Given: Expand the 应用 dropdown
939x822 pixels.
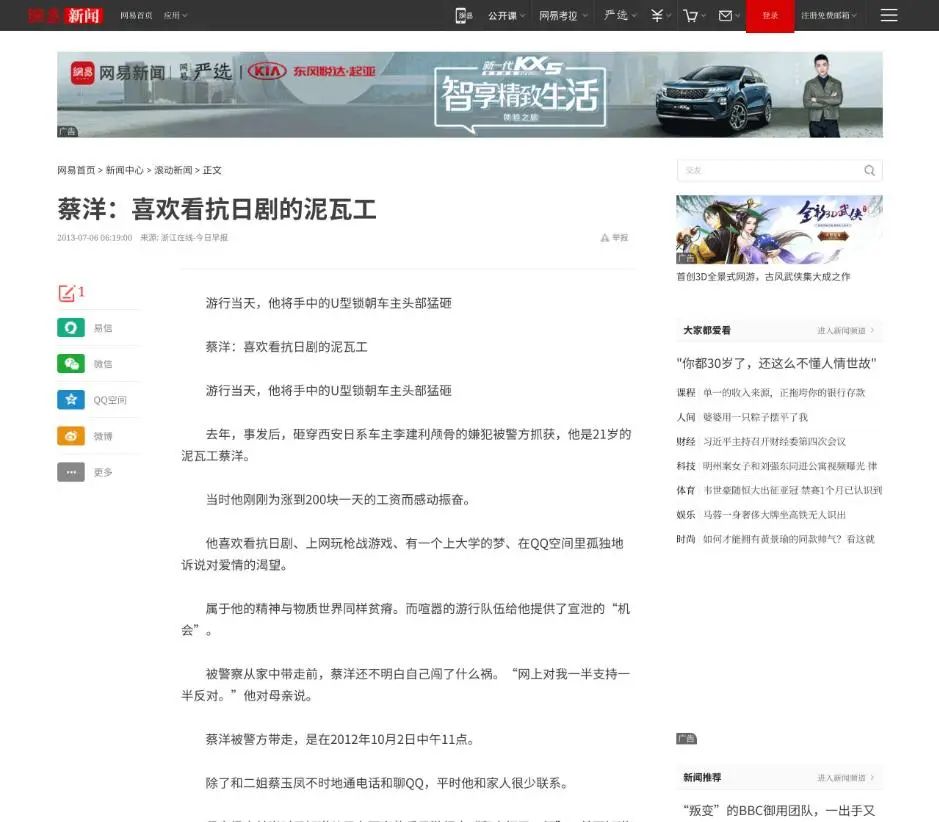Looking at the screenshot, I should (x=175, y=15).
